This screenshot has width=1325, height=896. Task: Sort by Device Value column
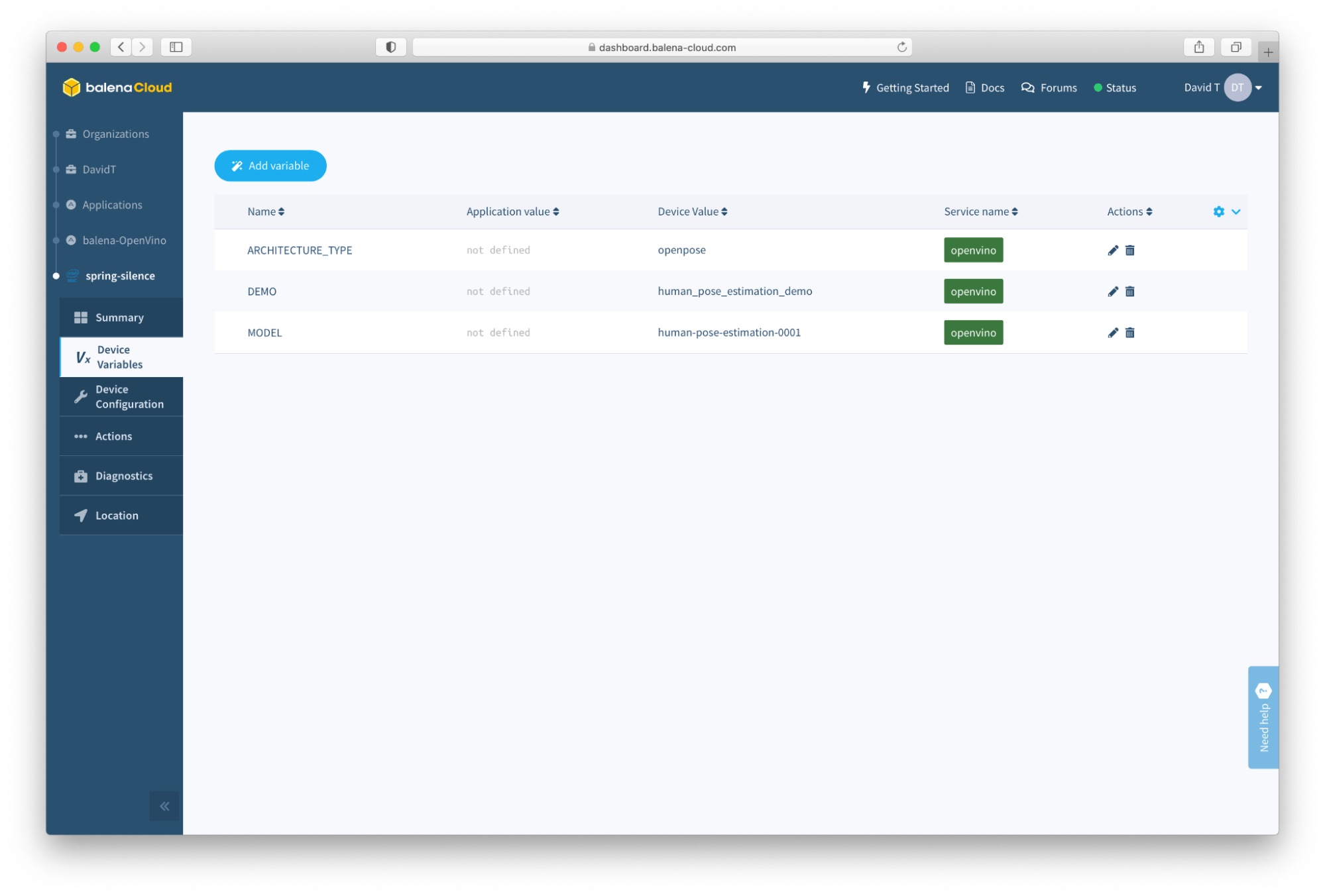tap(692, 211)
